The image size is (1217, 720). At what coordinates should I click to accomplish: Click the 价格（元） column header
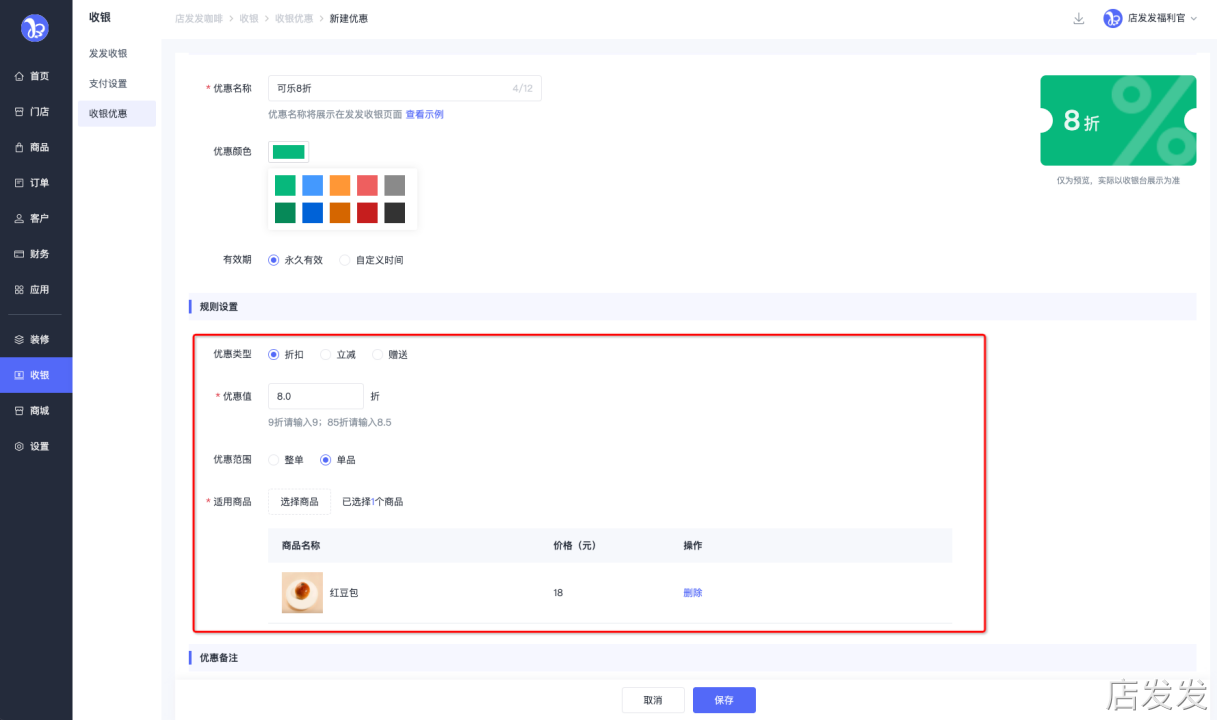pyautogui.click(x=574, y=546)
